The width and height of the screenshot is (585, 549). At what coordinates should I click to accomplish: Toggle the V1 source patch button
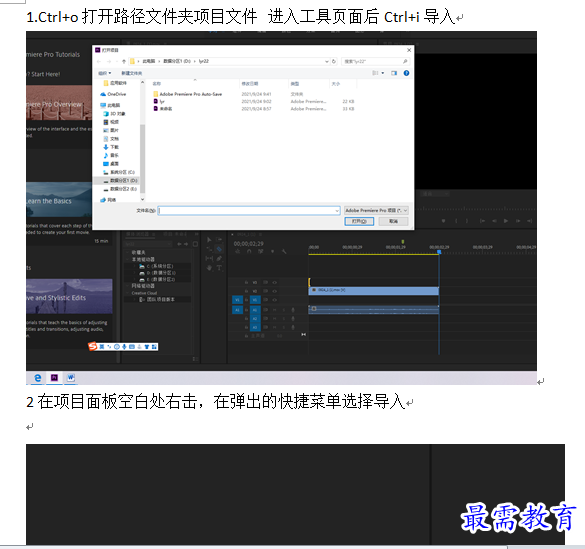(237, 299)
